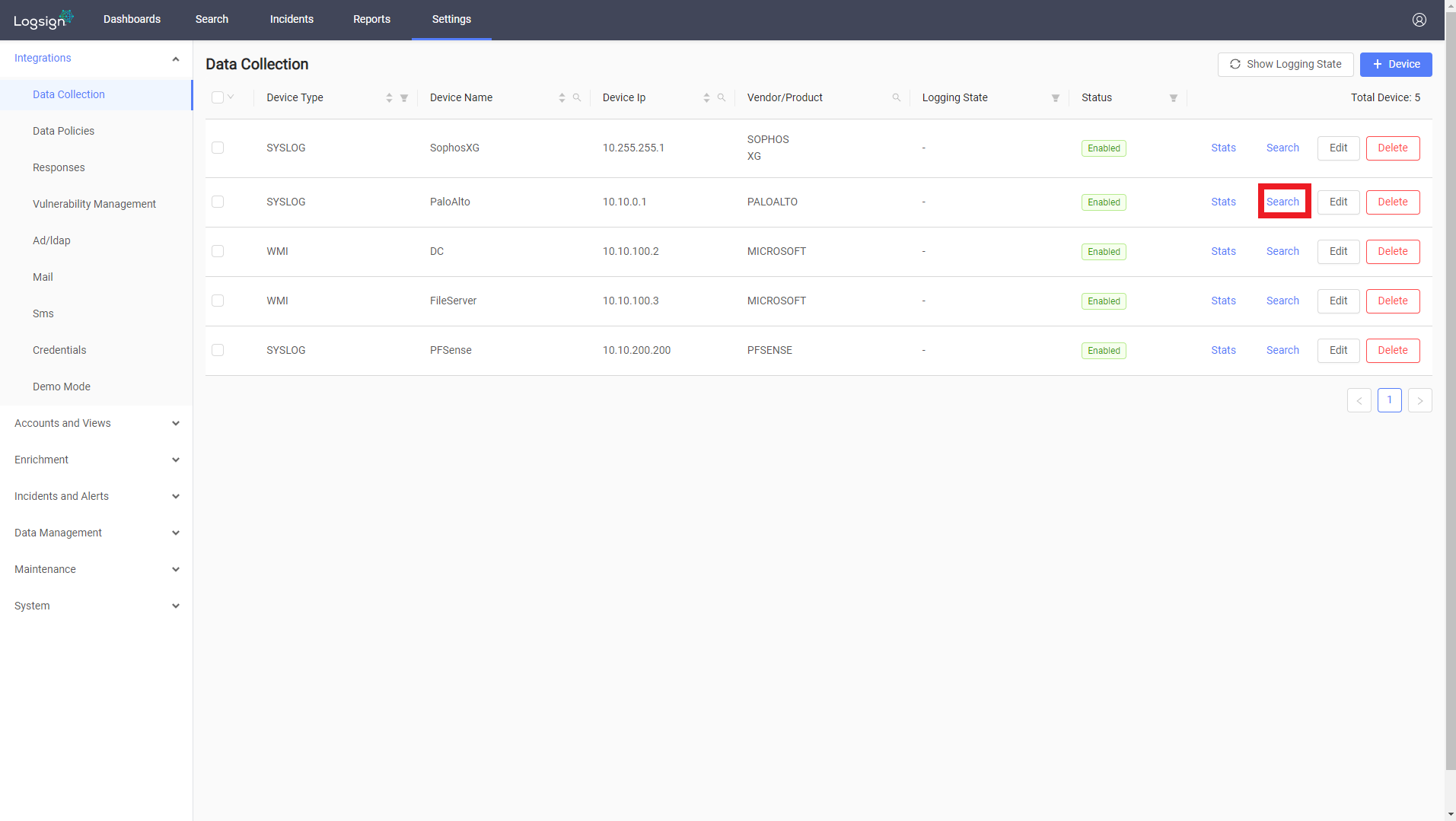Click the Edit button for DC device
This screenshot has height=821, width=1456.
1338,251
